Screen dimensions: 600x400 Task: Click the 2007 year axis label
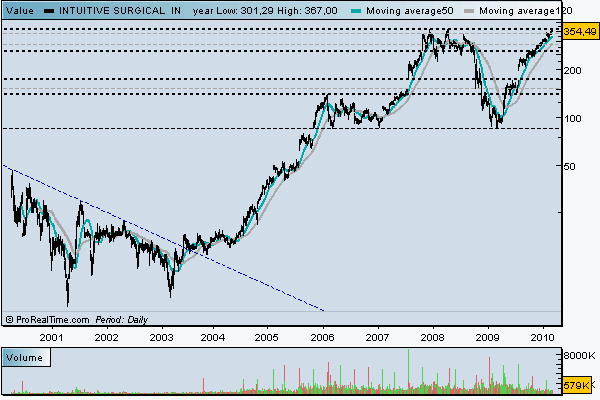click(x=377, y=337)
